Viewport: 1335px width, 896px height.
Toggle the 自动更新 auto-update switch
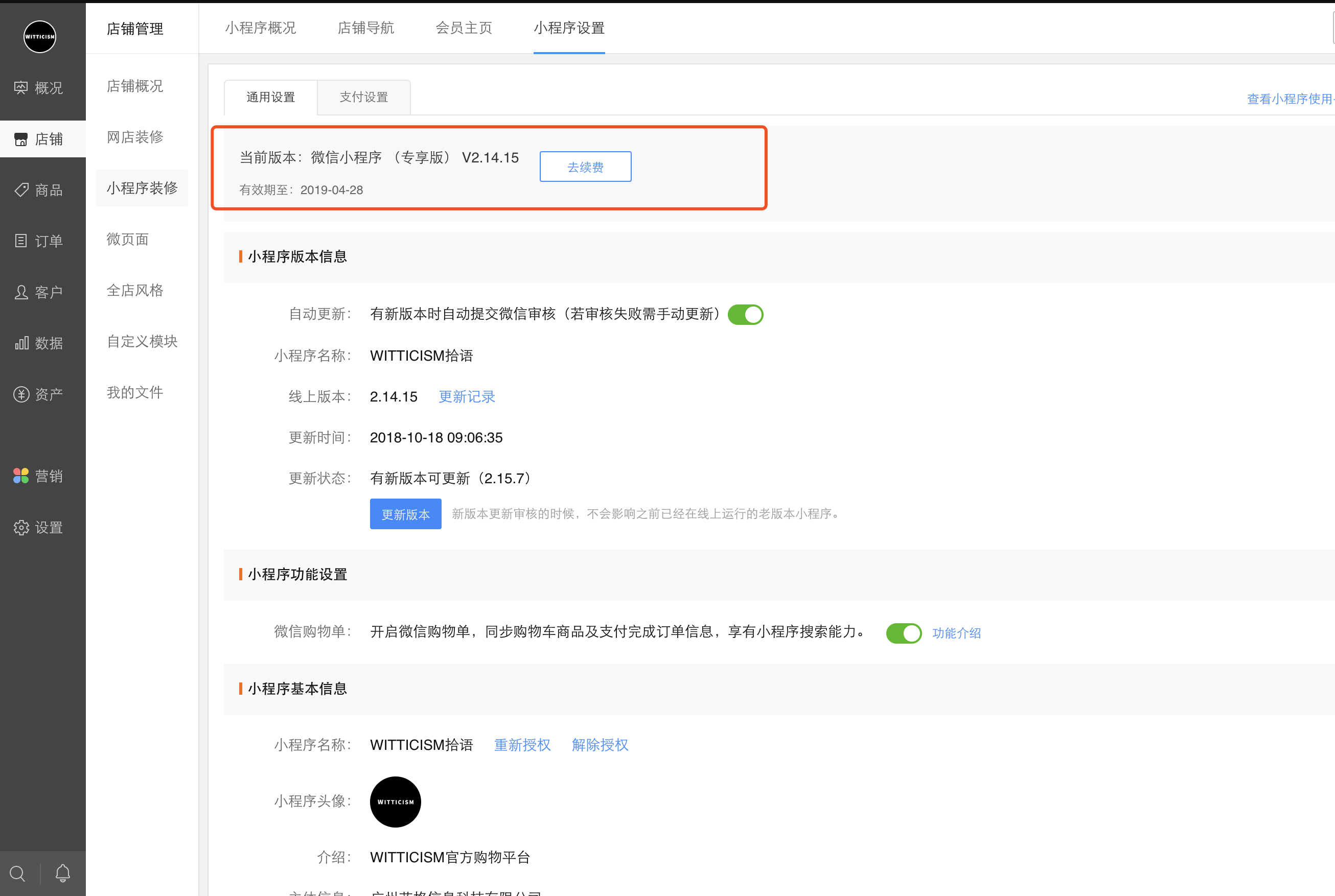tap(745, 315)
